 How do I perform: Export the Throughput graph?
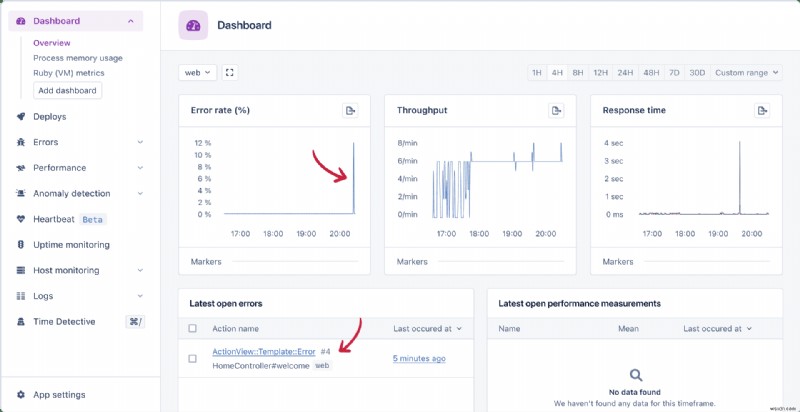(x=556, y=110)
